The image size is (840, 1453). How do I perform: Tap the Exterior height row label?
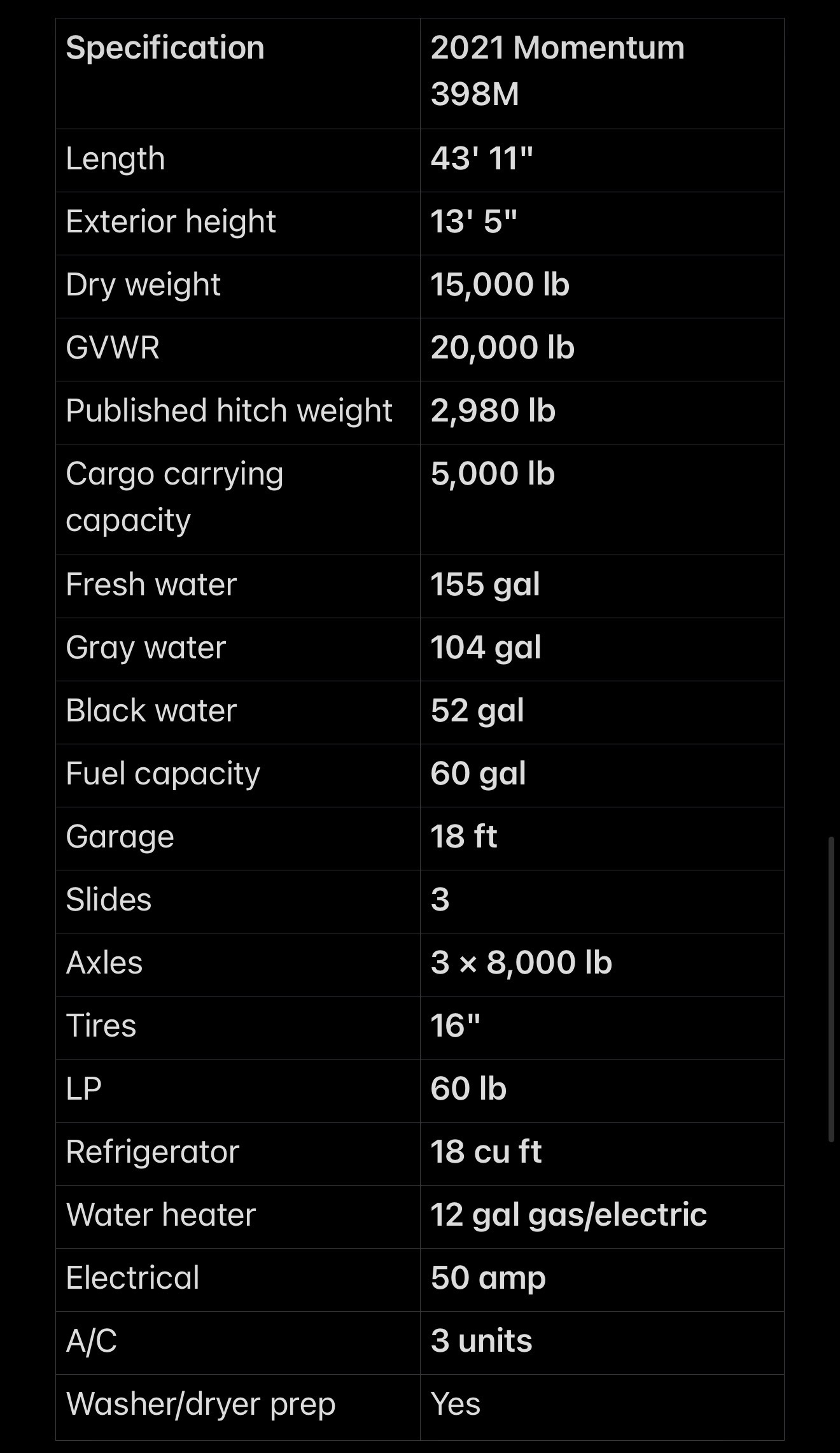[x=171, y=222]
